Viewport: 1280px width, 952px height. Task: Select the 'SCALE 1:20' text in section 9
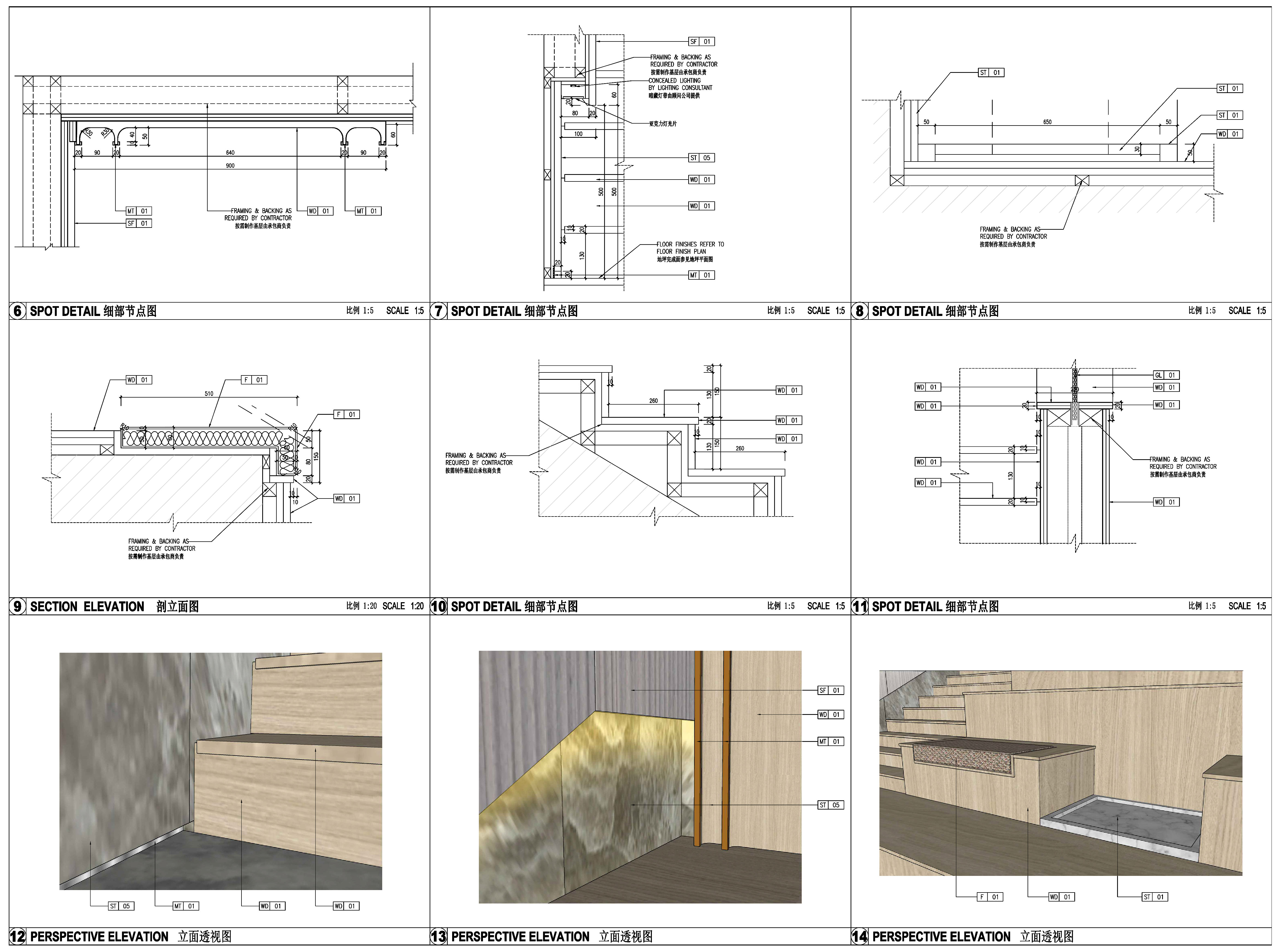tap(403, 606)
